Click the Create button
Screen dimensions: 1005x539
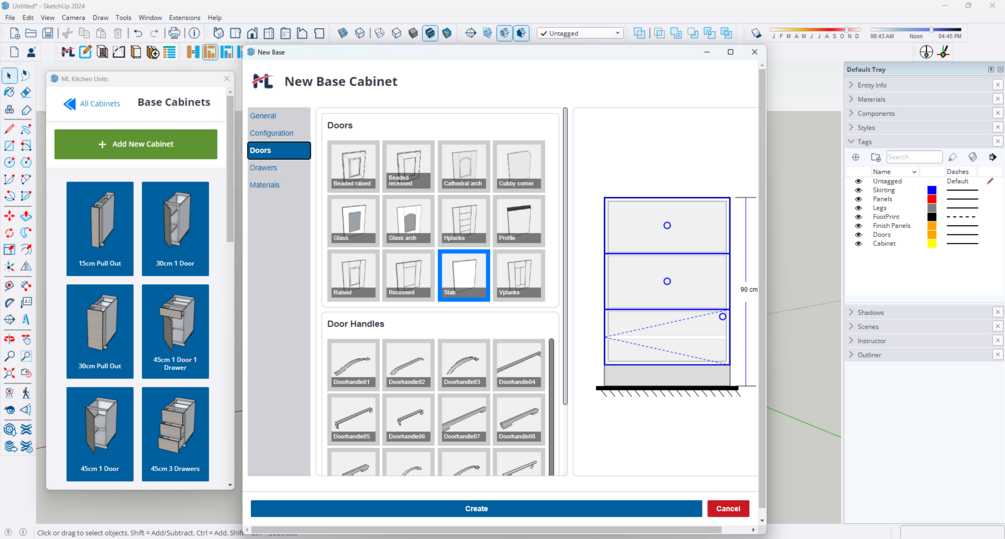[476, 508]
